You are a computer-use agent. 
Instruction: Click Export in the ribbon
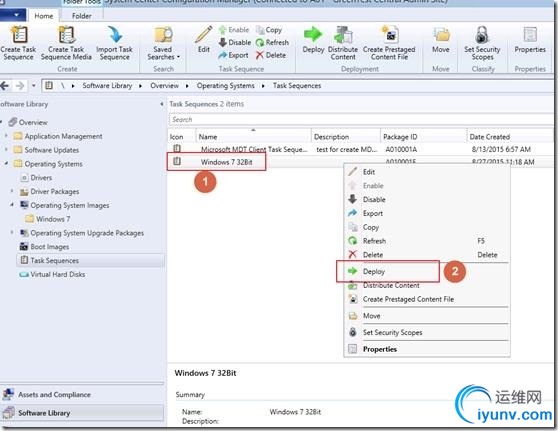233,55
